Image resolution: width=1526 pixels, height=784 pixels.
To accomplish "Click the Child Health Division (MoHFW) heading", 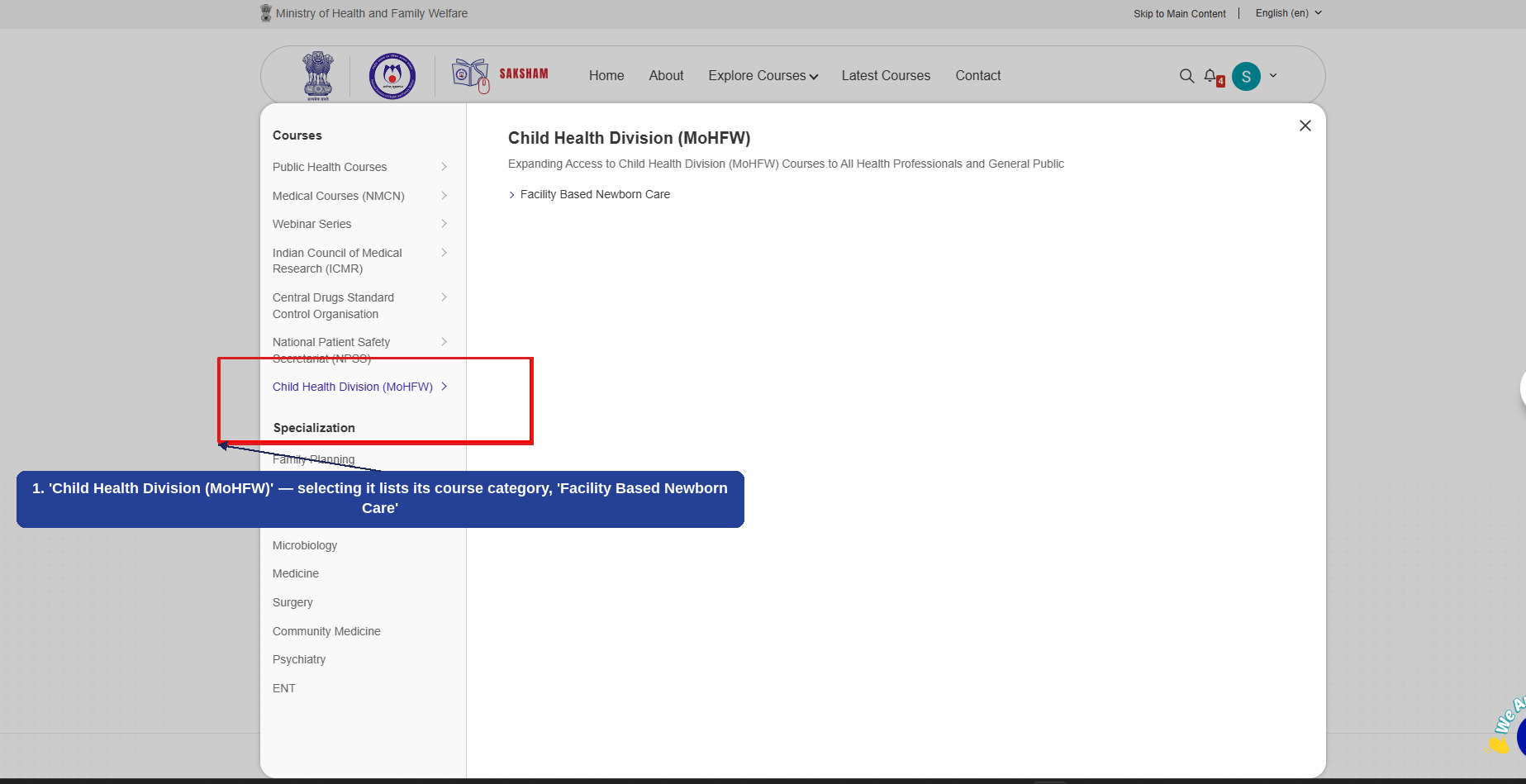I will [630, 138].
